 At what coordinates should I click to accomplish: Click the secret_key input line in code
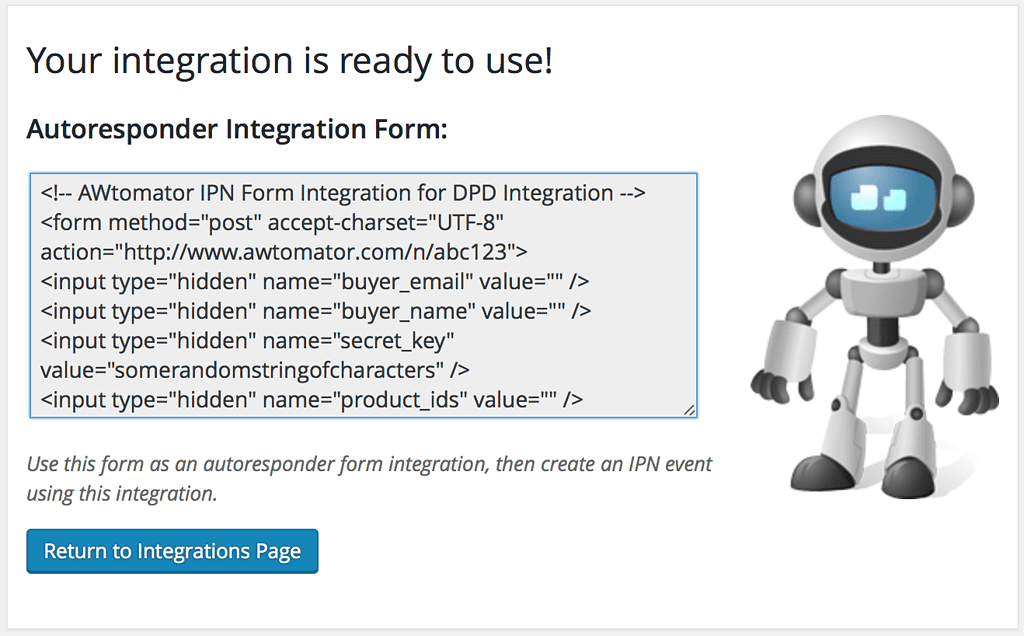point(248,341)
